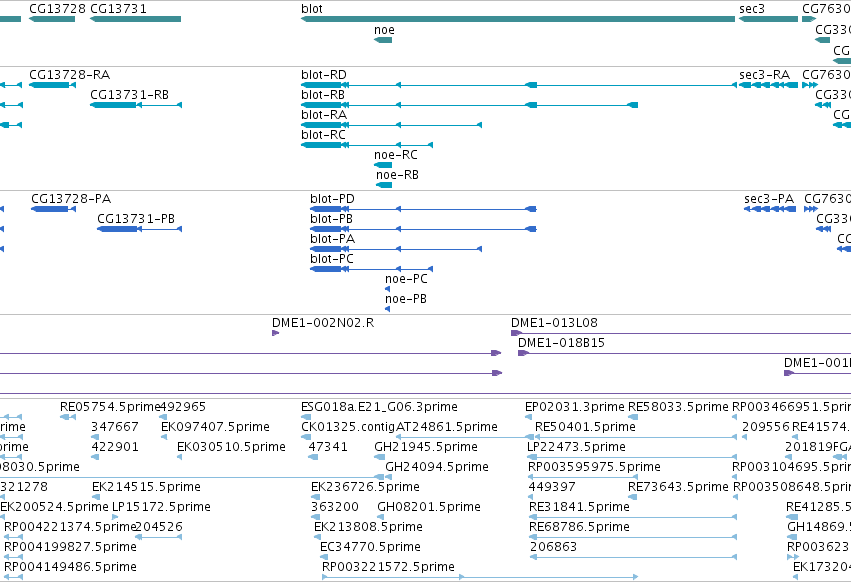
Task: Select the blot-RA transcript label
Action: [324, 115]
